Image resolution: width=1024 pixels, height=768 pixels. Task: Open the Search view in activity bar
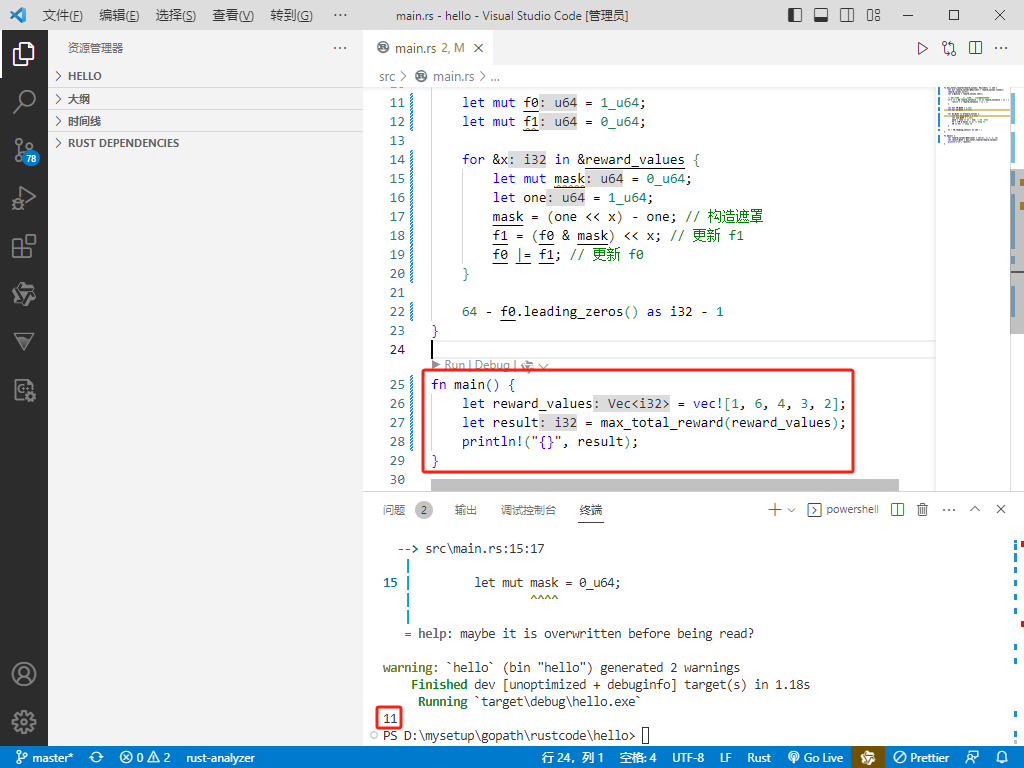coord(24,102)
